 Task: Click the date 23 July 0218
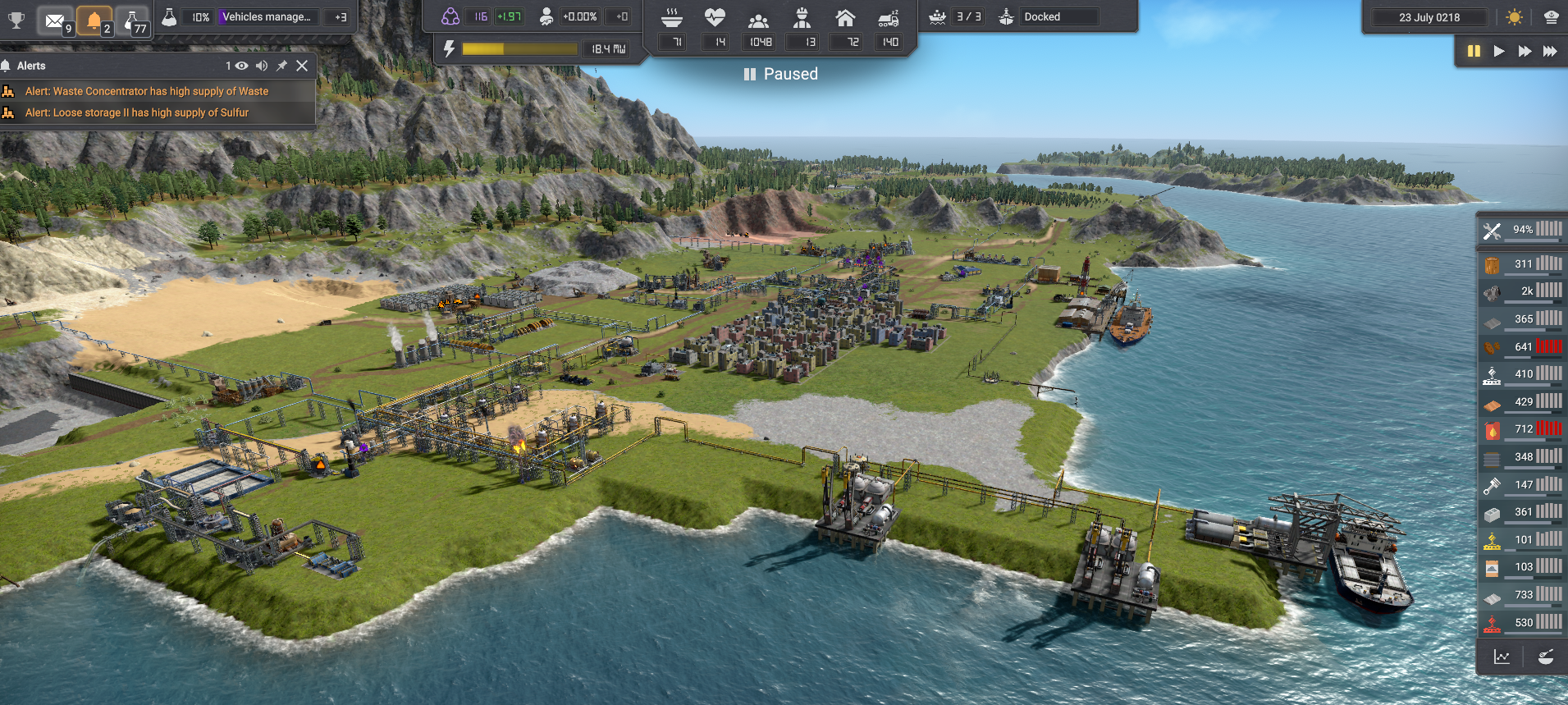[x=1429, y=17]
